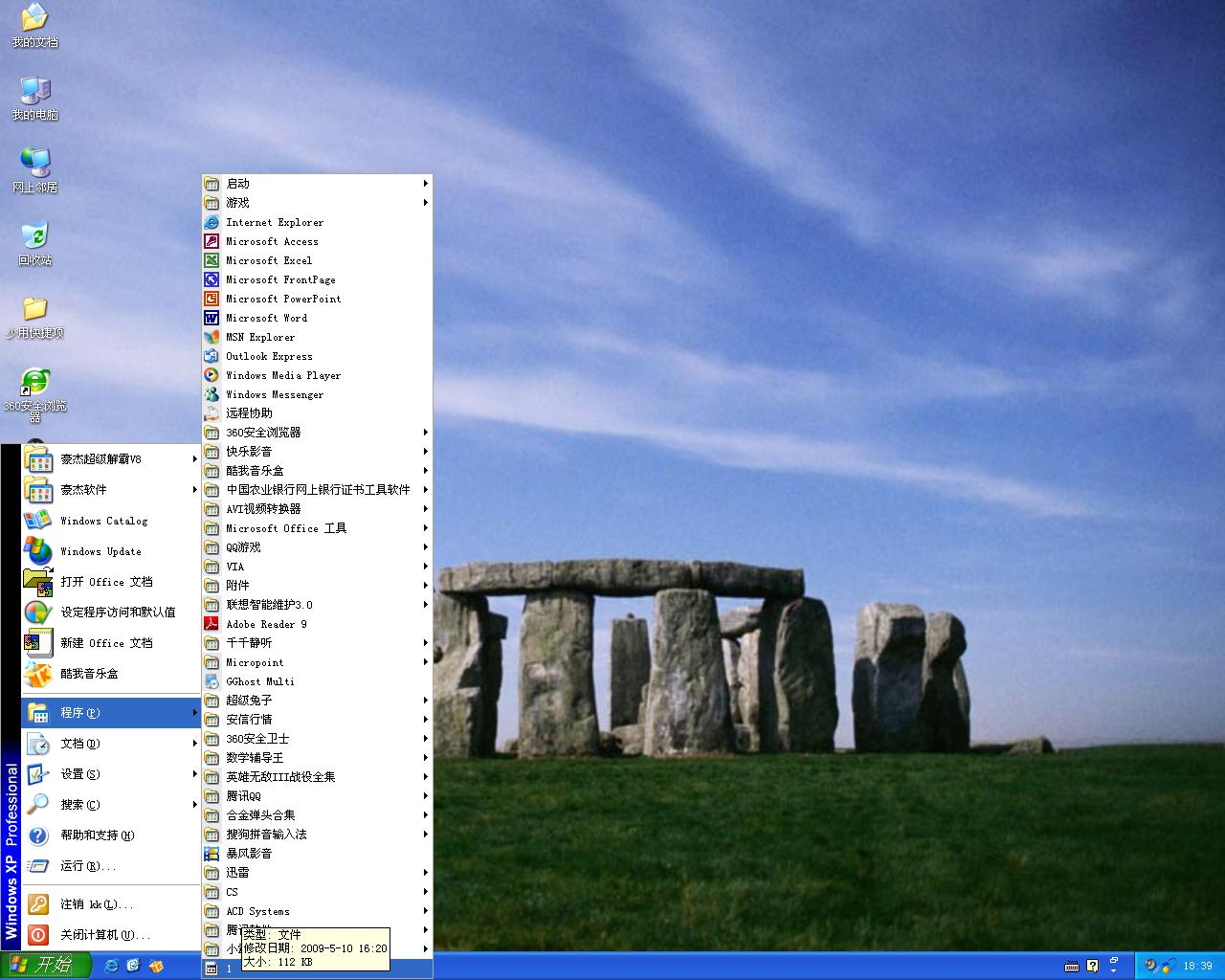Expand the 附件 accessories submenu
1225x980 pixels.
tap(317, 586)
